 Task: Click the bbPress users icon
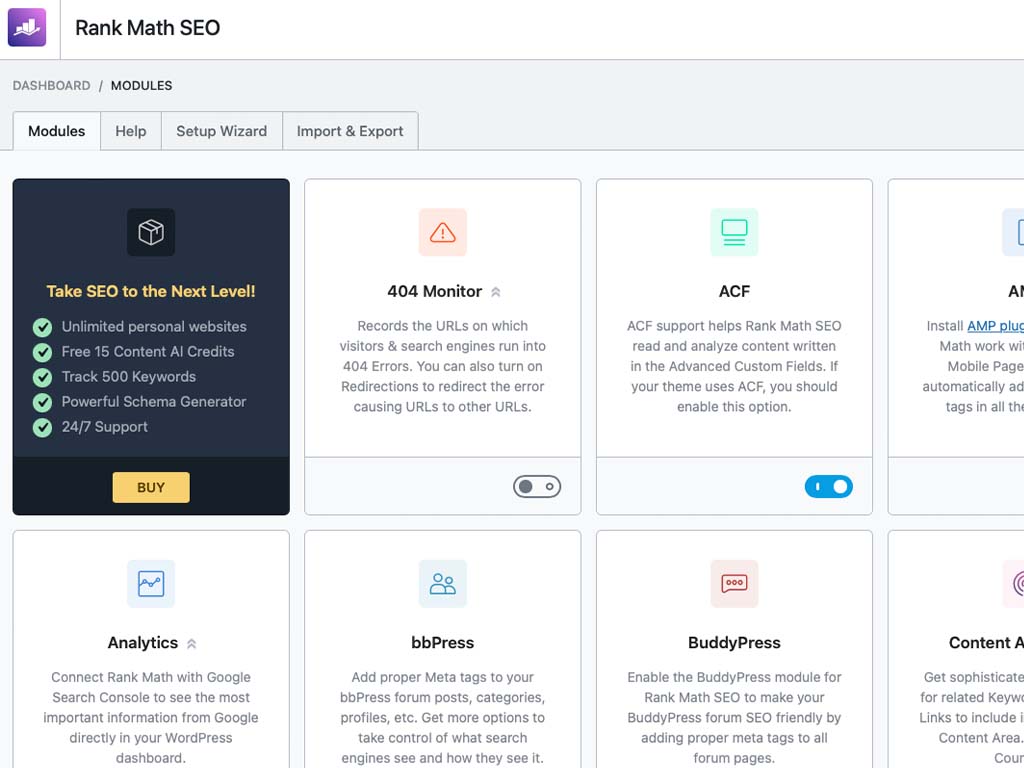tap(443, 584)
